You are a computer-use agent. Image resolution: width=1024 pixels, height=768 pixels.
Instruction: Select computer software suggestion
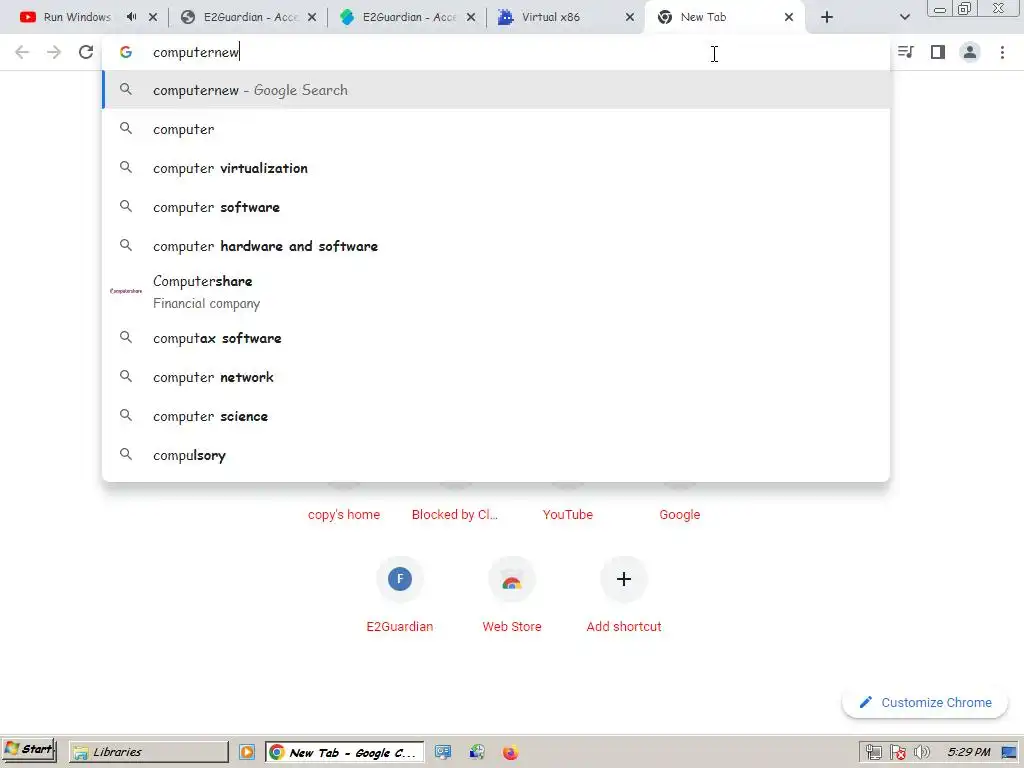(x=496, y=207)
